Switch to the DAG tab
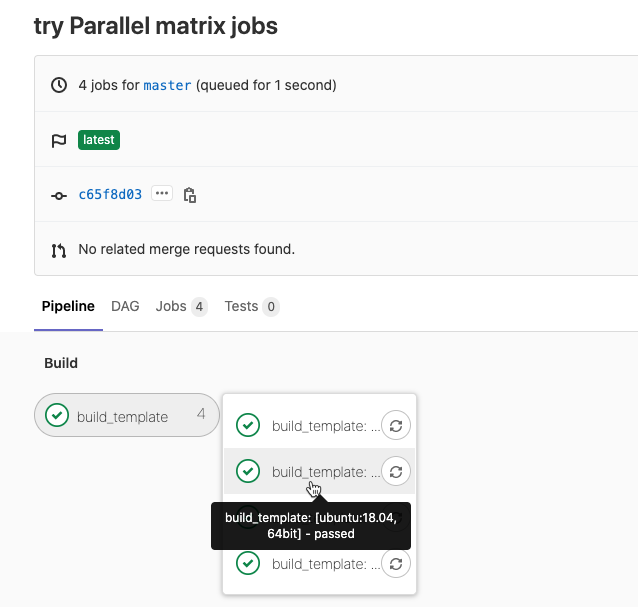Image resolution: width=638 pixels, height=607 pixels. pyautogui.click(x=125, y=306)
